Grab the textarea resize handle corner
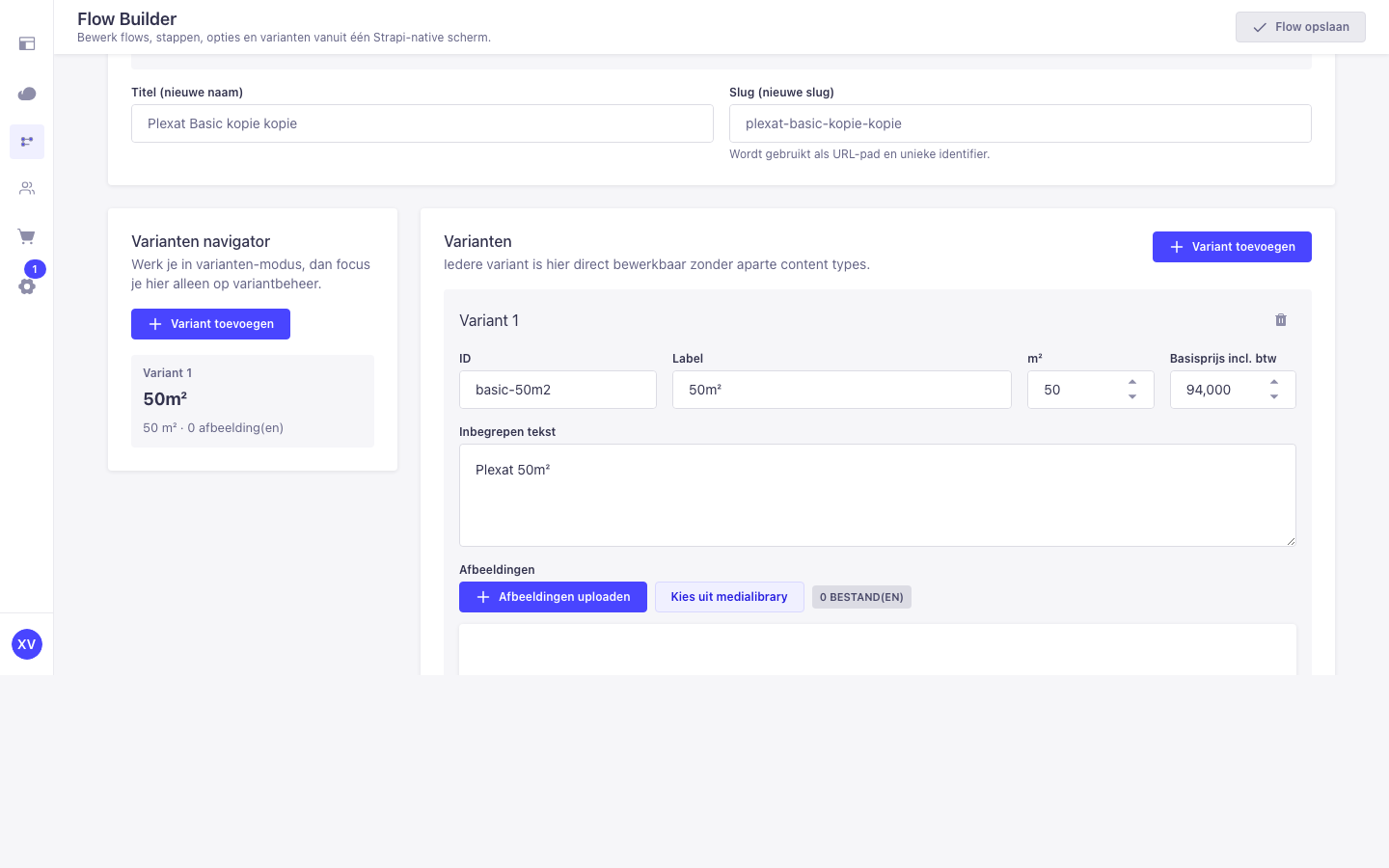Viewport: 1389px width, 868px height. 1291,541
